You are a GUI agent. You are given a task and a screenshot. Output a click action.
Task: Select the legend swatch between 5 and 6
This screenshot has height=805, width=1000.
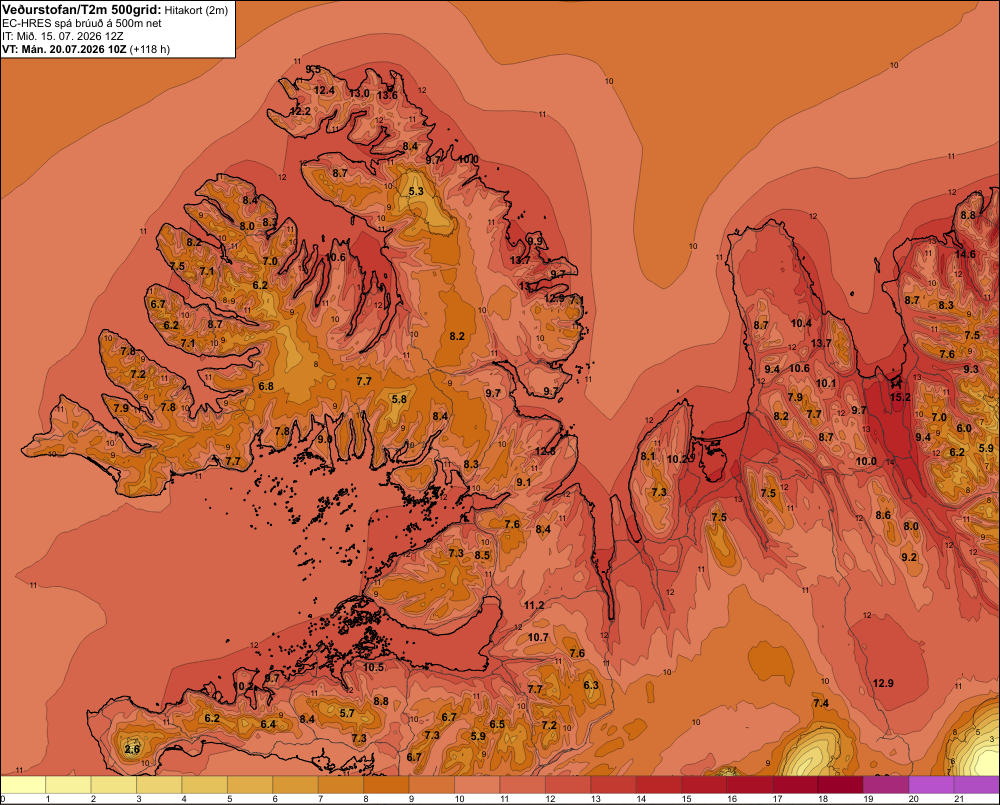250,785
